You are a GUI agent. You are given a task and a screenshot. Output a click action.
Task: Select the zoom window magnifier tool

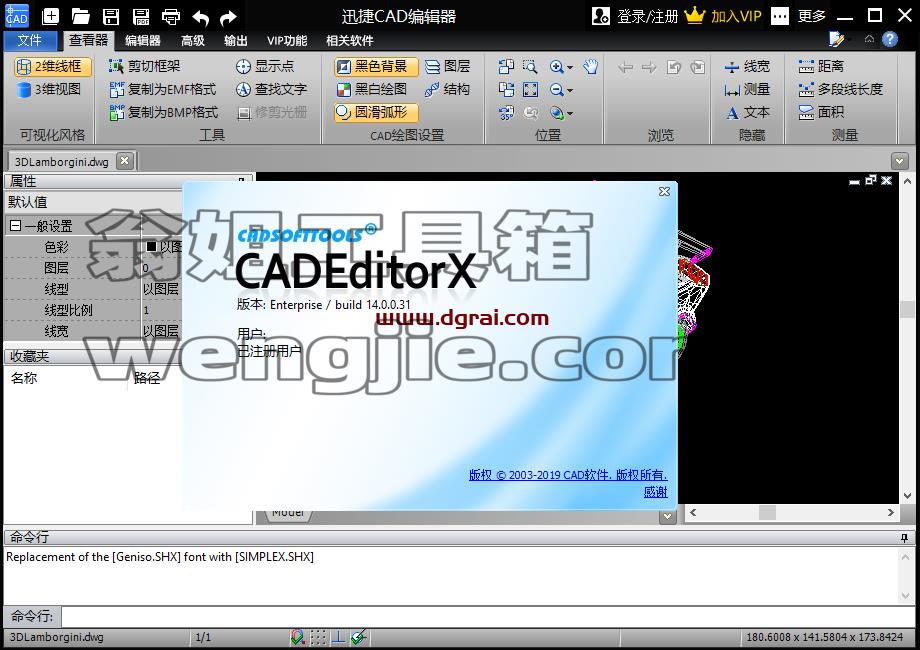pos(530,66)
